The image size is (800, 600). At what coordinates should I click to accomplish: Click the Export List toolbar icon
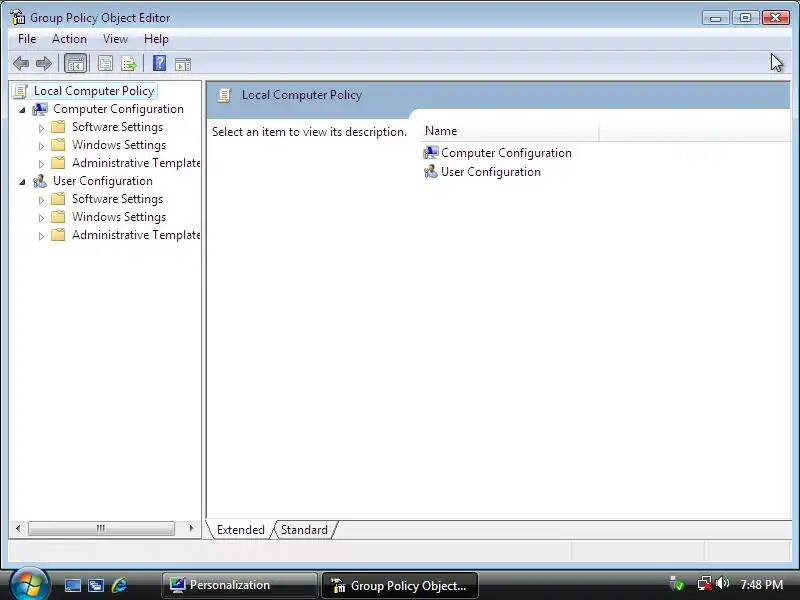pos(129,64)
